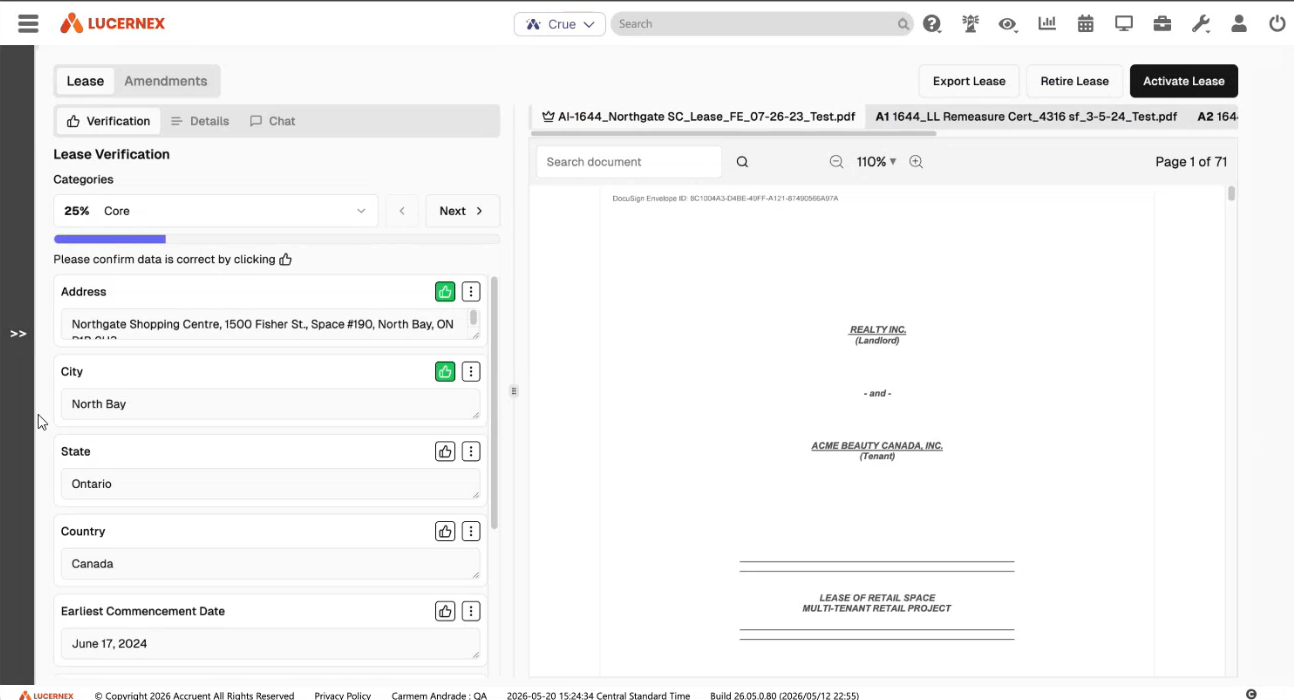Switch to the Amendments tab

[166, 81]
